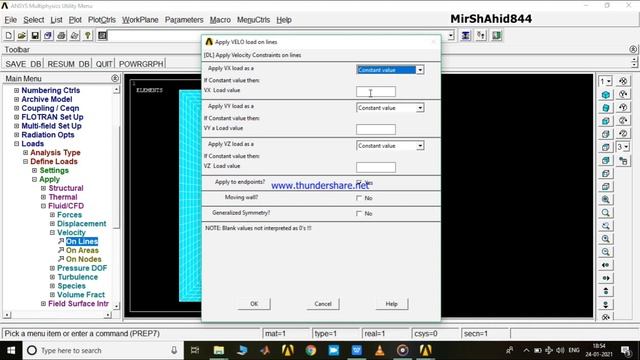Screen dimensions: 640x360
Task: Click the Open file folder icon
Action: [x=22, y=36]
